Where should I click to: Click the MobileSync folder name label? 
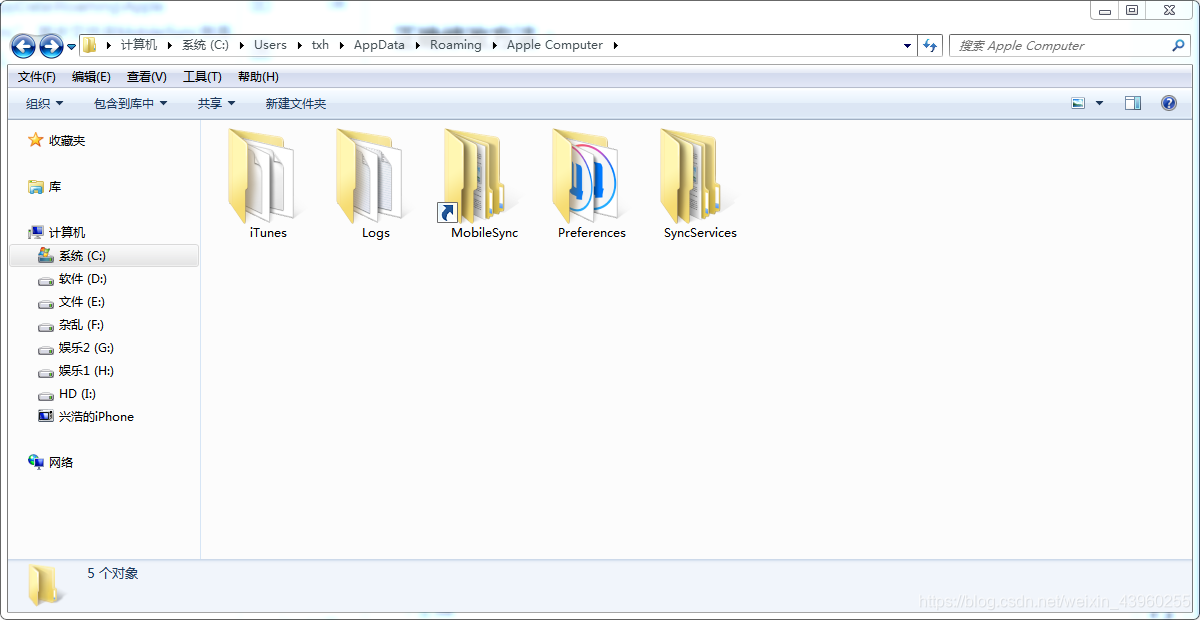[485, 233]
